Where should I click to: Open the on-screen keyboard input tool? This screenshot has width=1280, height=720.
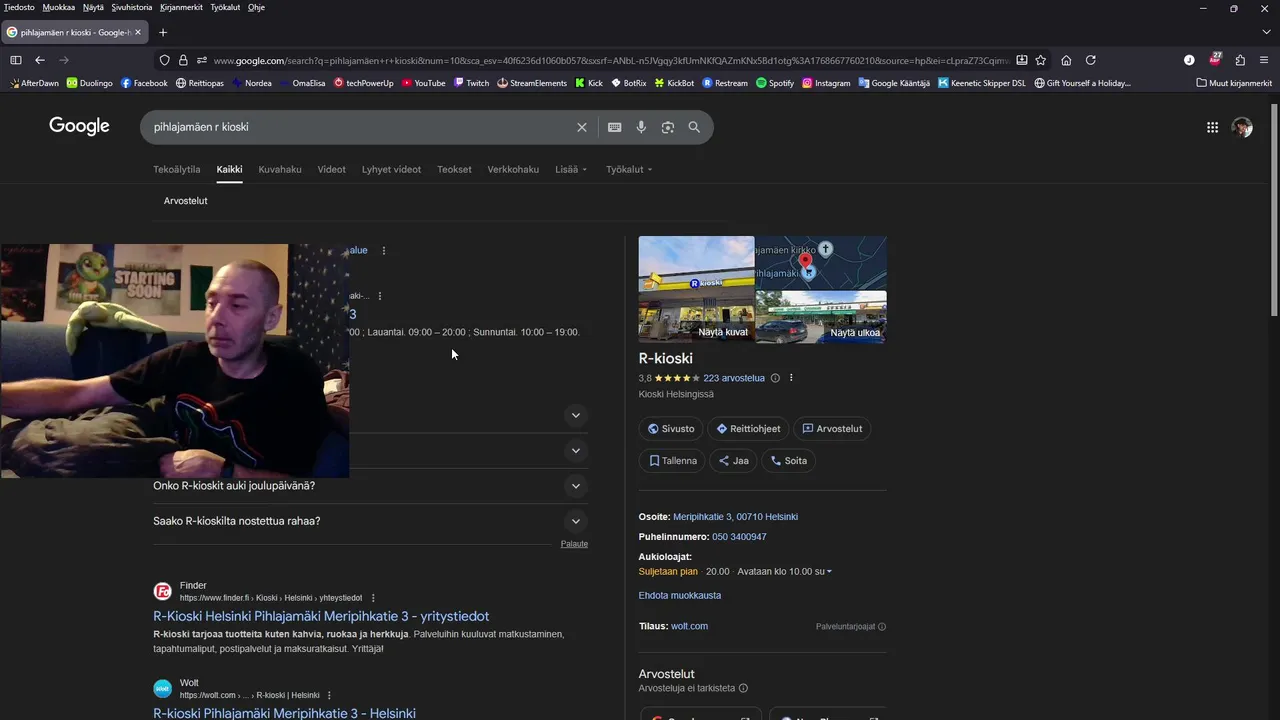coord(614,127)
